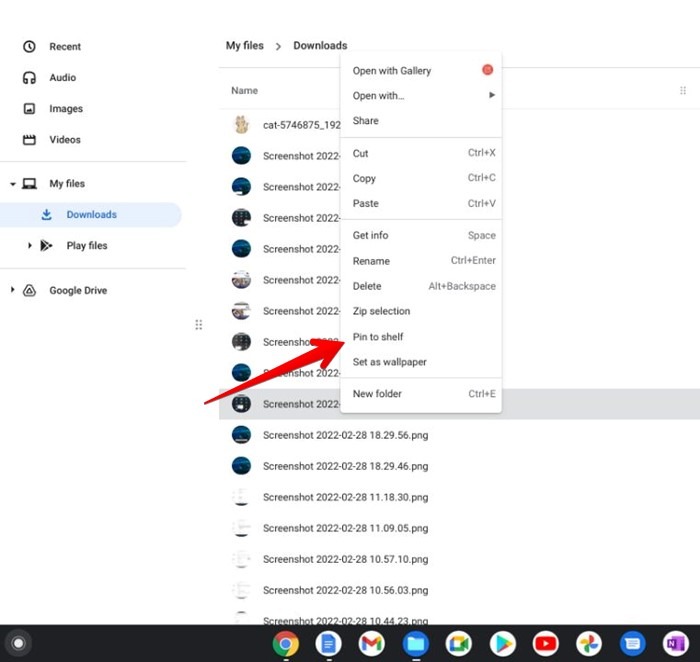This screenshot has width=700, height=662.
Task: Collapse the My files tree
Action: pyautogui.click(x=13, y=184)
